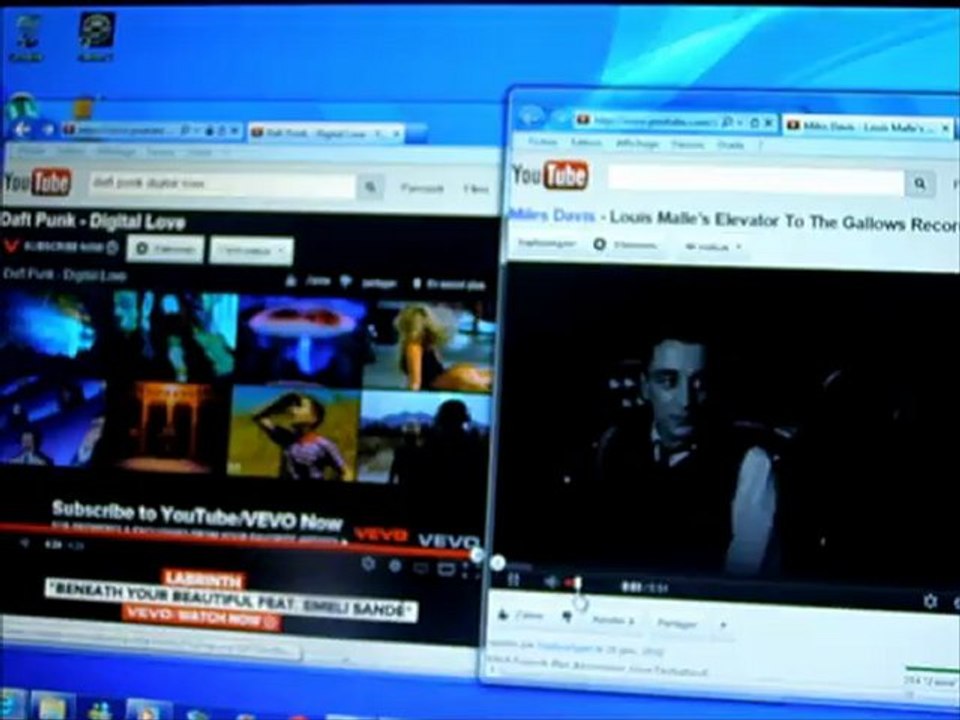Close the Miles Davis browser tab
Screen dimensions: 960x720
click(946, 128)
